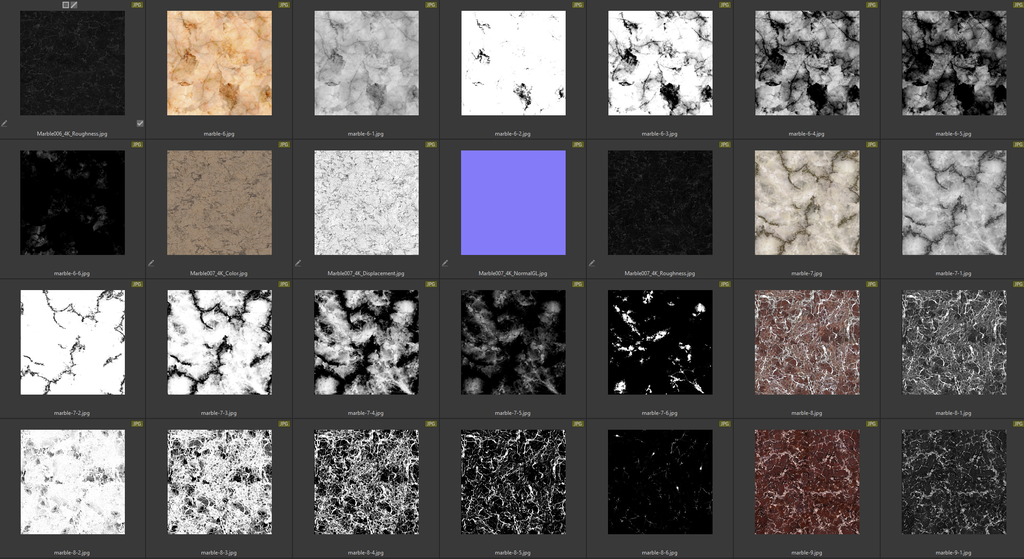This screenshot has height=559, width=1024.
Task: Click the file name Marble007_4K_Roughness.jpg
Action: click(660, 273)
